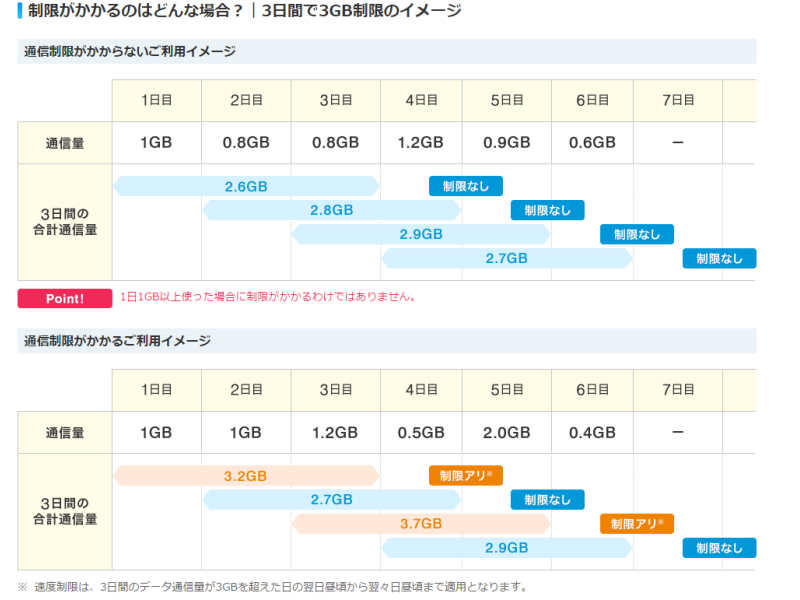Click the first orange 制限アリ badge beside 3.2GB
Image resolution: width=800 pixels, height=600 pixels.
coord(465,475)
